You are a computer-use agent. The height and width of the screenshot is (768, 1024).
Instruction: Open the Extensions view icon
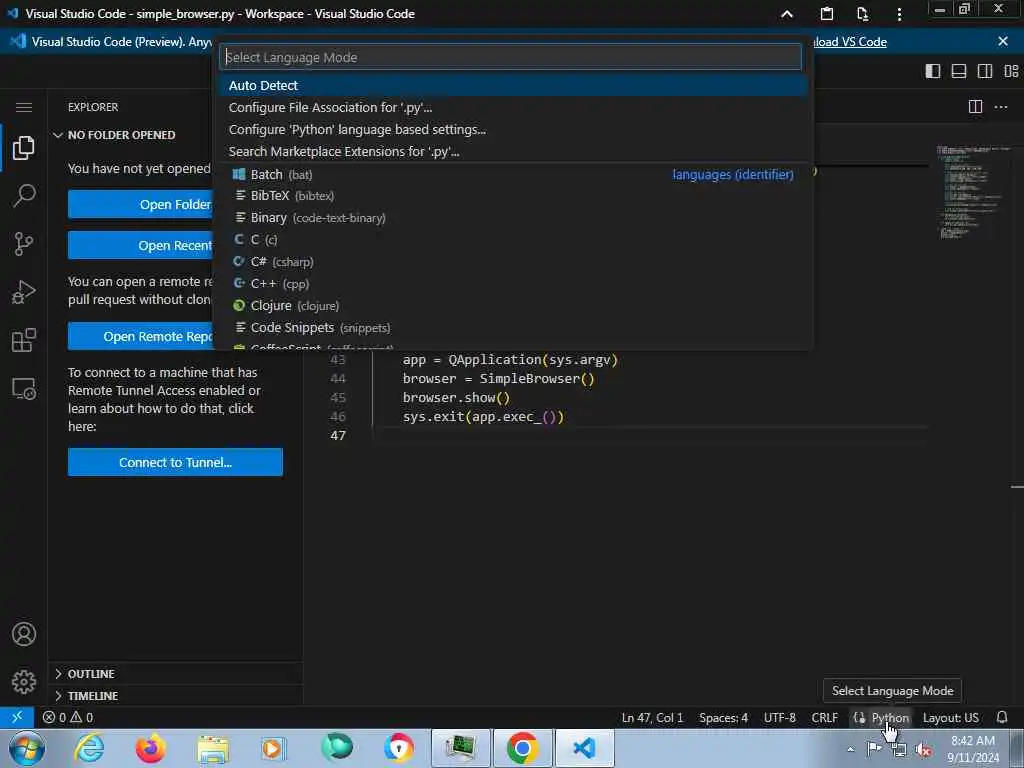[24, 340]
